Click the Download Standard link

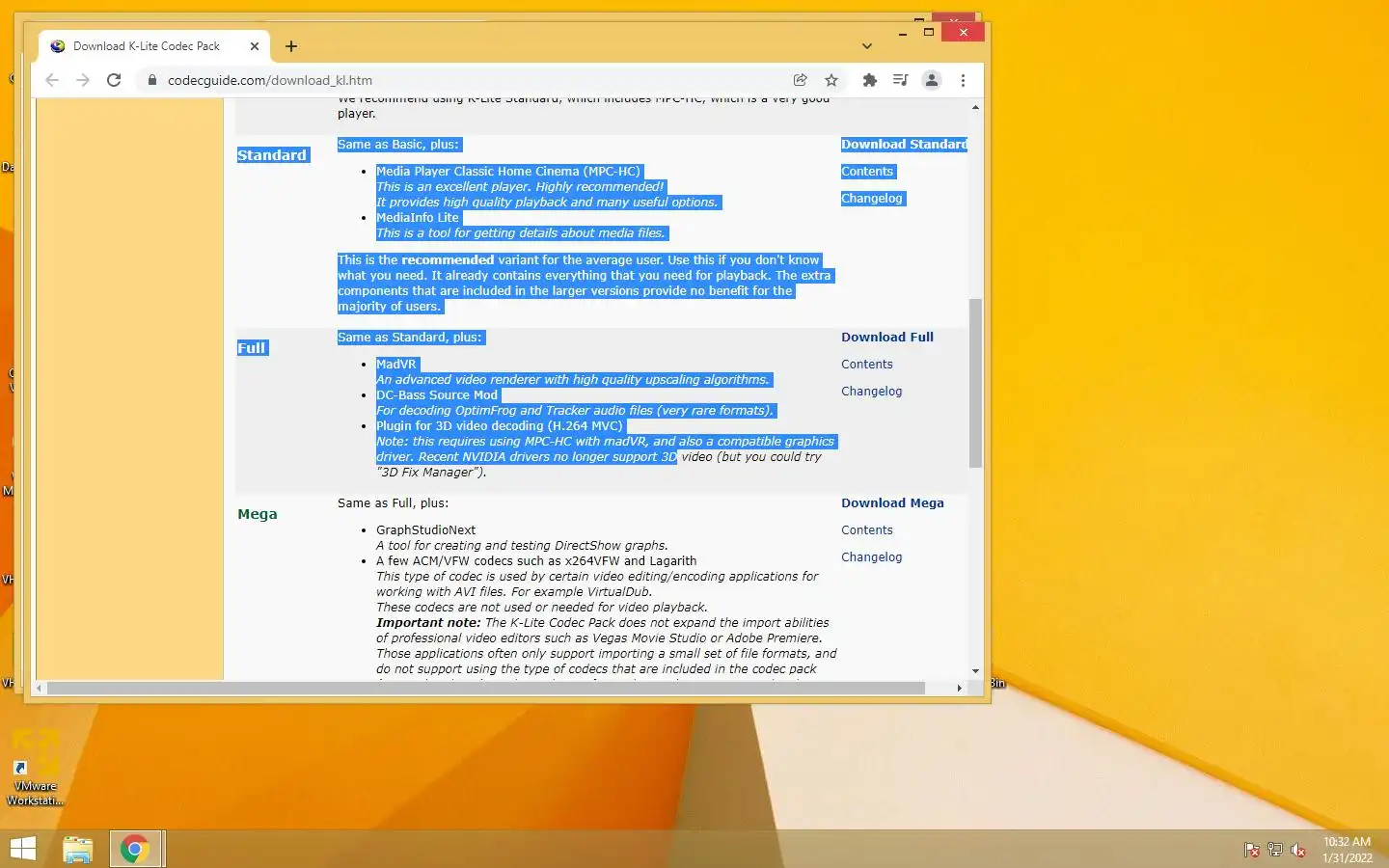coord(904,145)
